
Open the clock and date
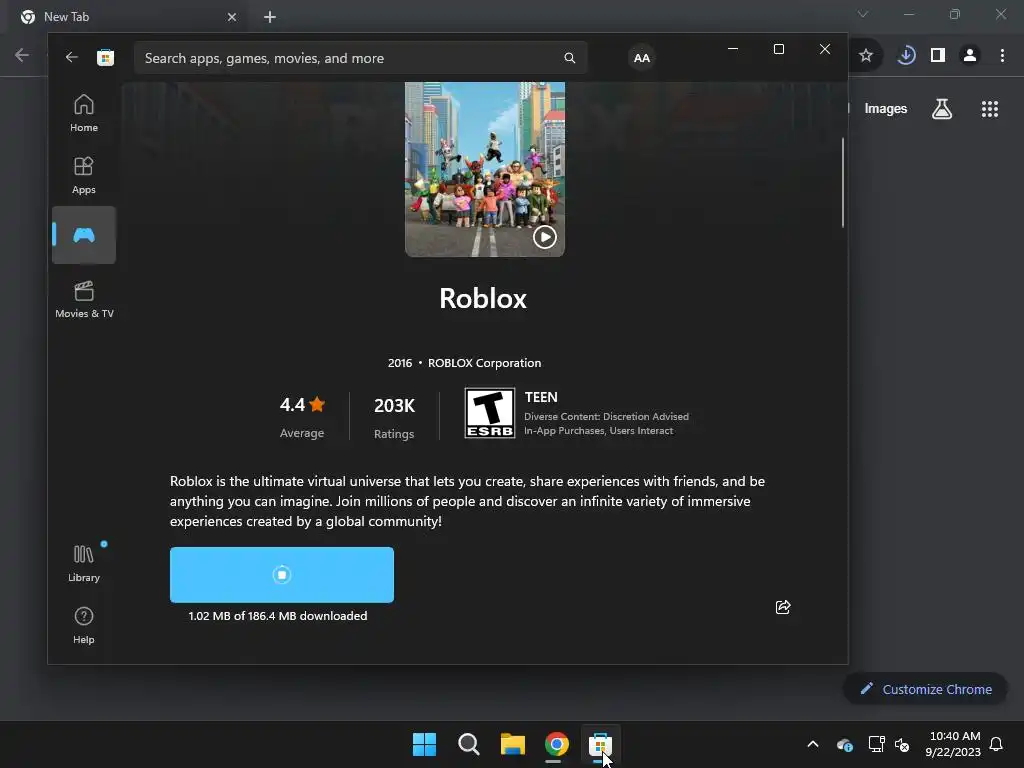953,744
